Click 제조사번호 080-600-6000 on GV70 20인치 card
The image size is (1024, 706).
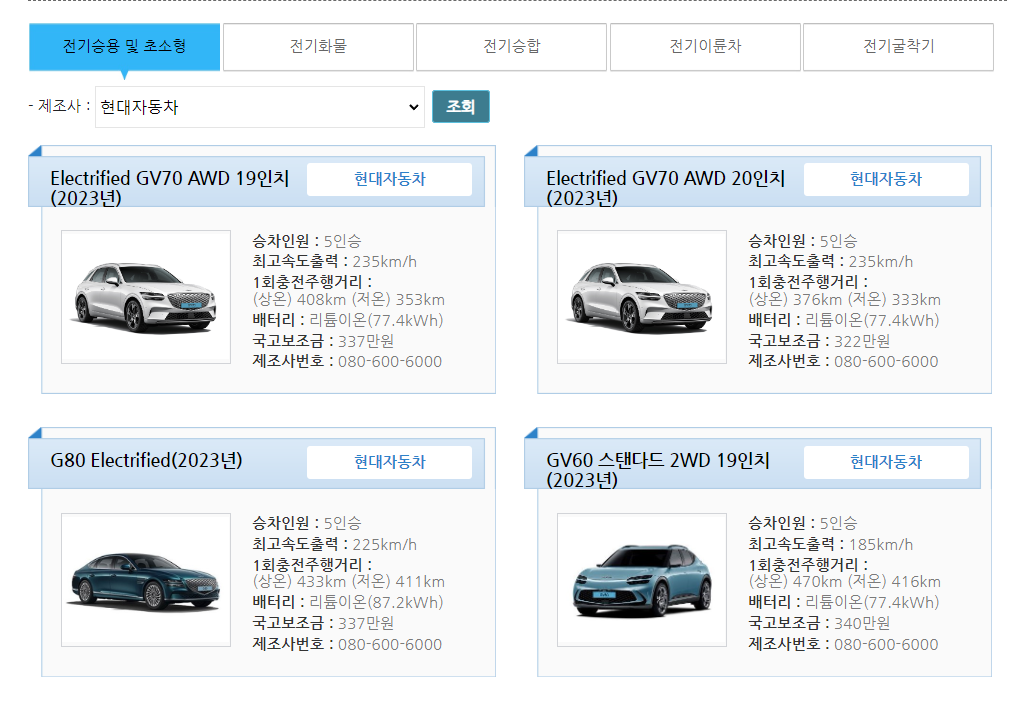(843, 361)
